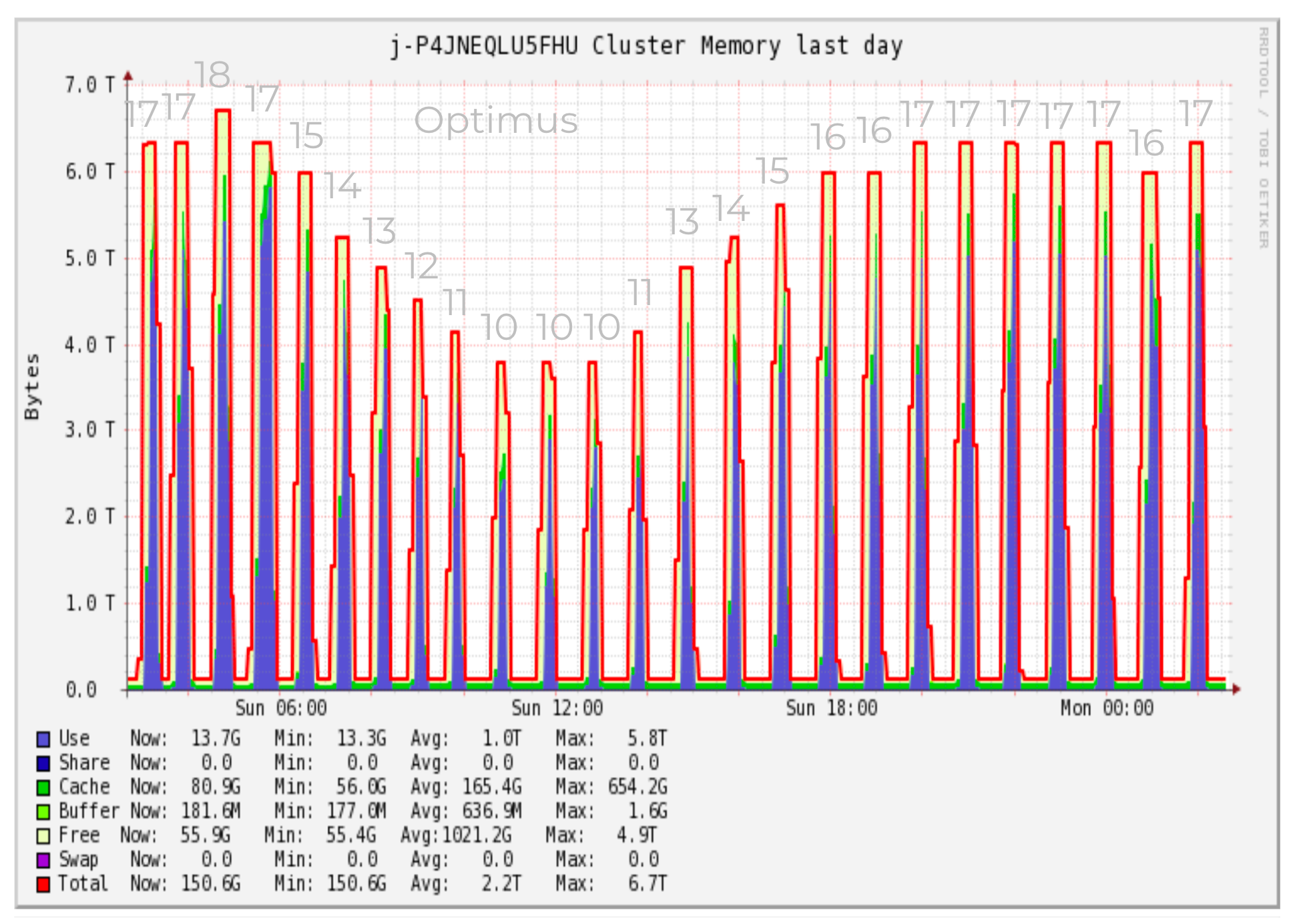The height and width of the screenshot is (924, 1291).
Task: Select the Free Max value '4.9T'
Action: pyautogui.click(x=637, y=835)
